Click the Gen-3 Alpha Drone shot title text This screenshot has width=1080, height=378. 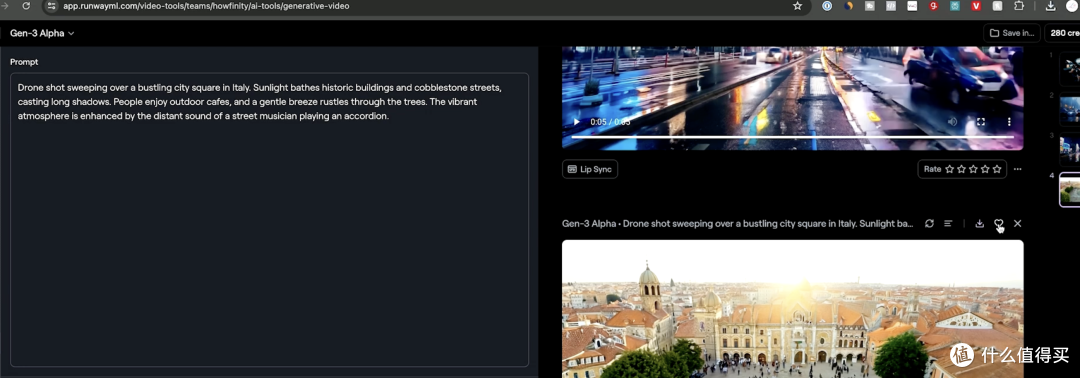[x=738, y=224]
